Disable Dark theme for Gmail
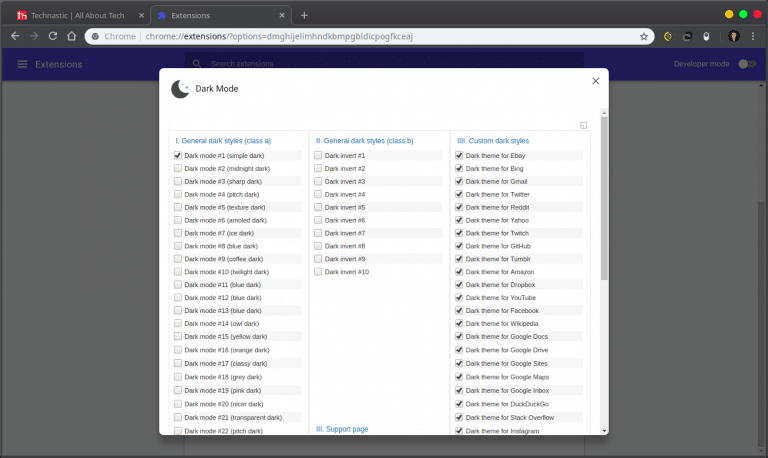Viewport: 768px width, 458px height. click(x=459, y=181)
